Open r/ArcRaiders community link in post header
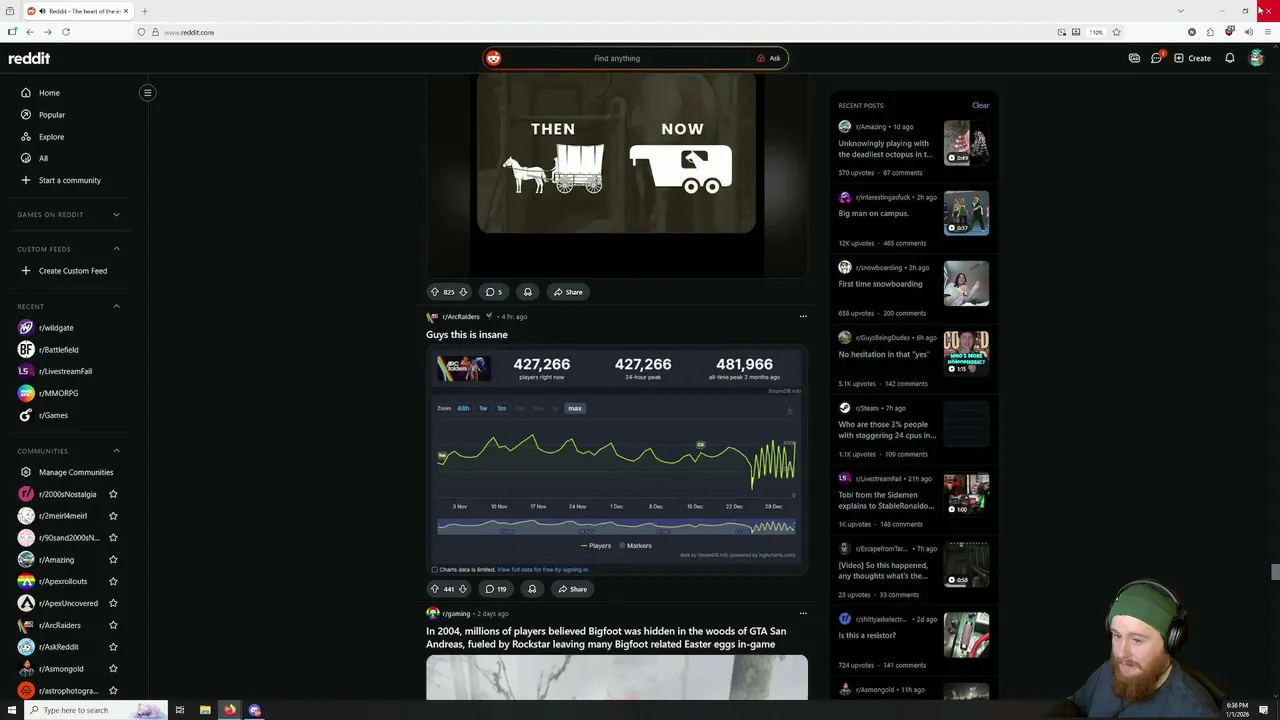The width and height of the screenshot is (1280, 720). (x=461, y=317)
